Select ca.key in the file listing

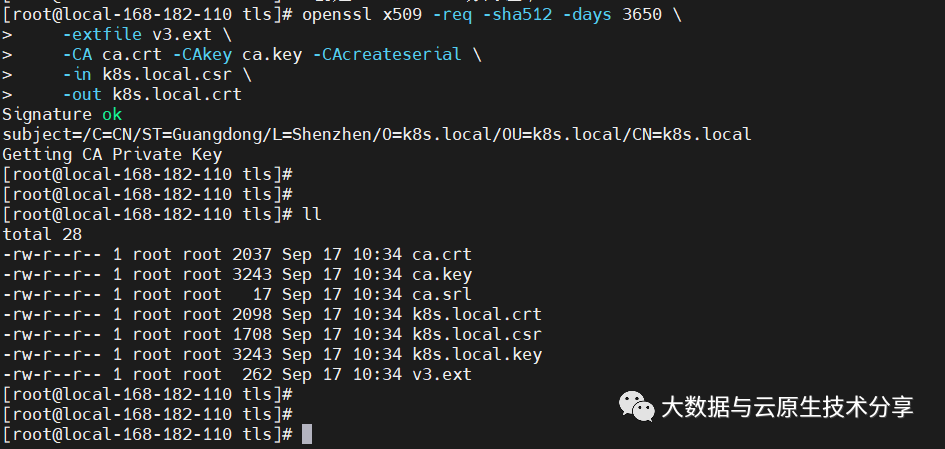(x=441, y=274)
